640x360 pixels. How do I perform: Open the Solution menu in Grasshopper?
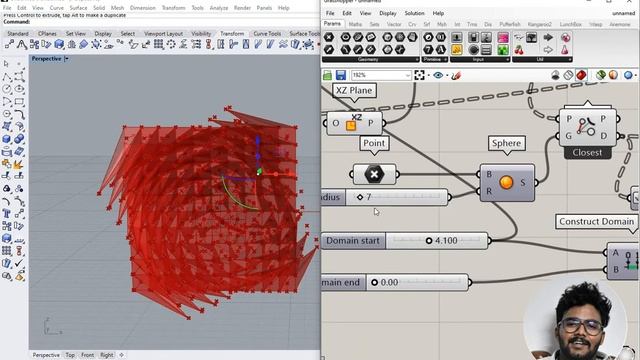tap(414, 13)
